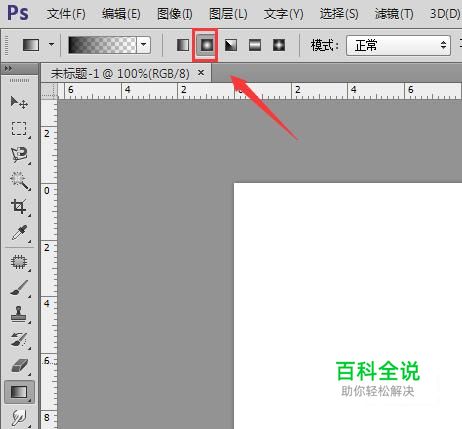Select the Magic Wand tool
Viewport: 462px width, 429px height.
[19, 181]
